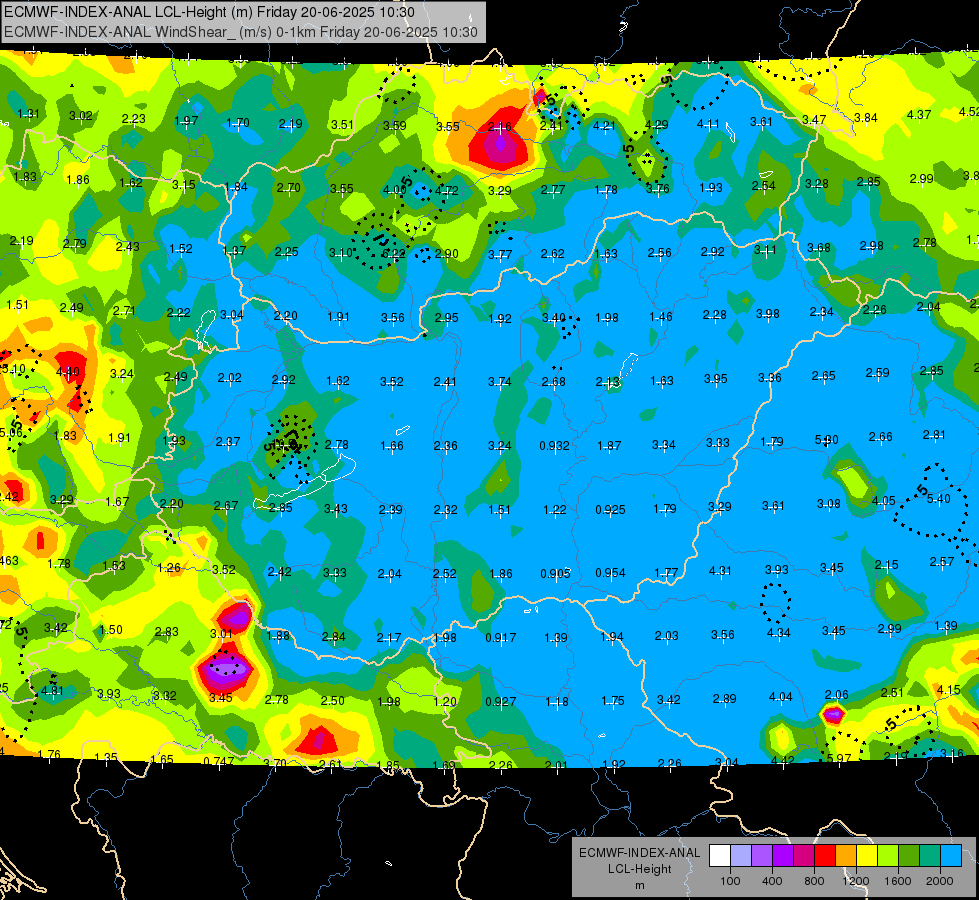Click the wind shear value 4.37
This screenshot has width=979, height=900.
(x=918, y=114)
